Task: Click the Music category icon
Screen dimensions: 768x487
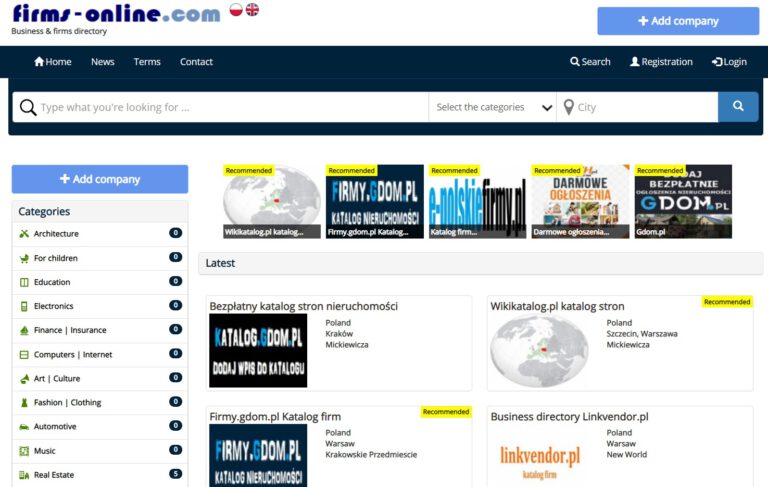Action: (x=24, y=451)
